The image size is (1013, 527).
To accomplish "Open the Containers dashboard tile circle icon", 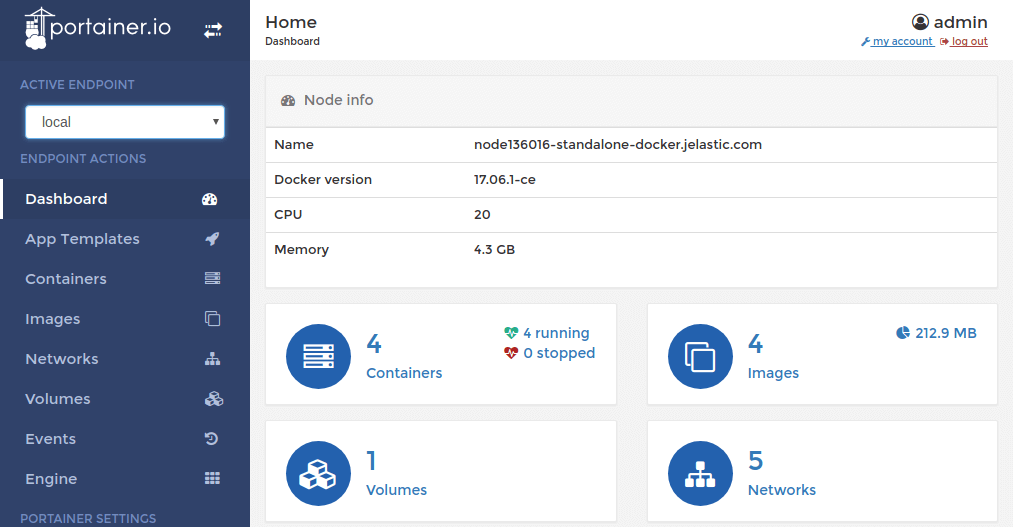I will (318, 356).
